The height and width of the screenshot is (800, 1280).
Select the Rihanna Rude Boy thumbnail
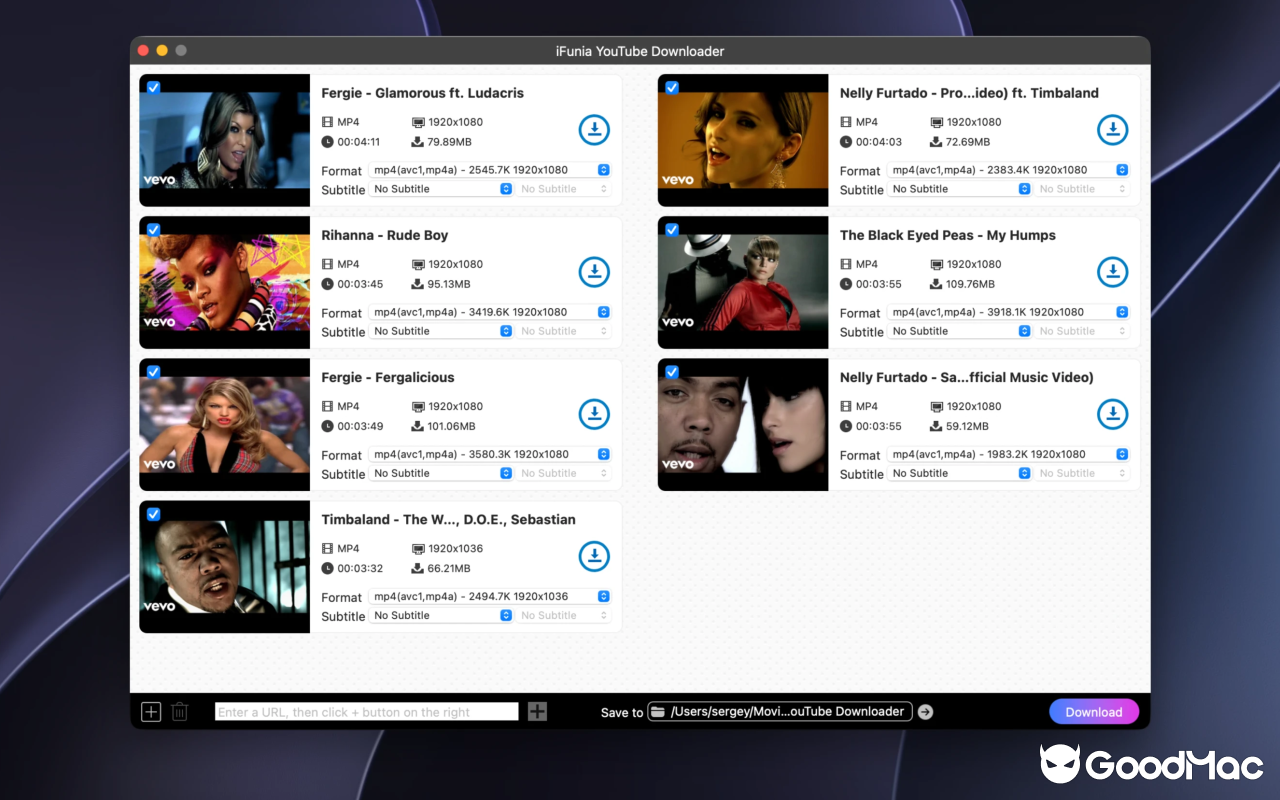pos(225,282)
